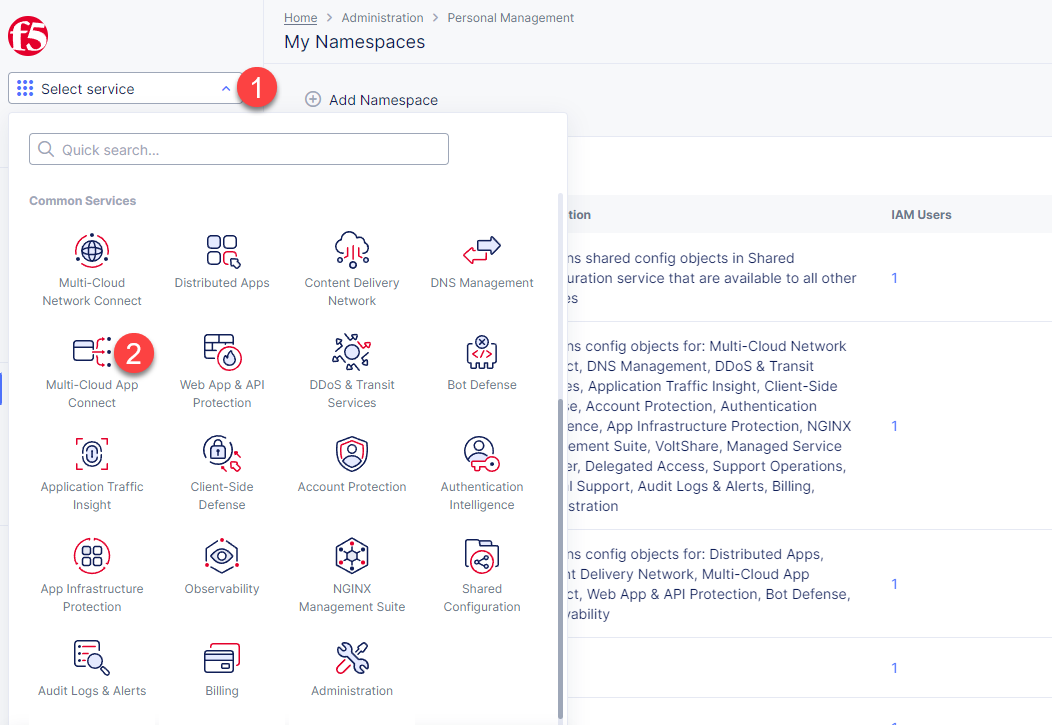Collapse the Select service dropdown
Screen dimensions: 1052x725
point(225,89)
